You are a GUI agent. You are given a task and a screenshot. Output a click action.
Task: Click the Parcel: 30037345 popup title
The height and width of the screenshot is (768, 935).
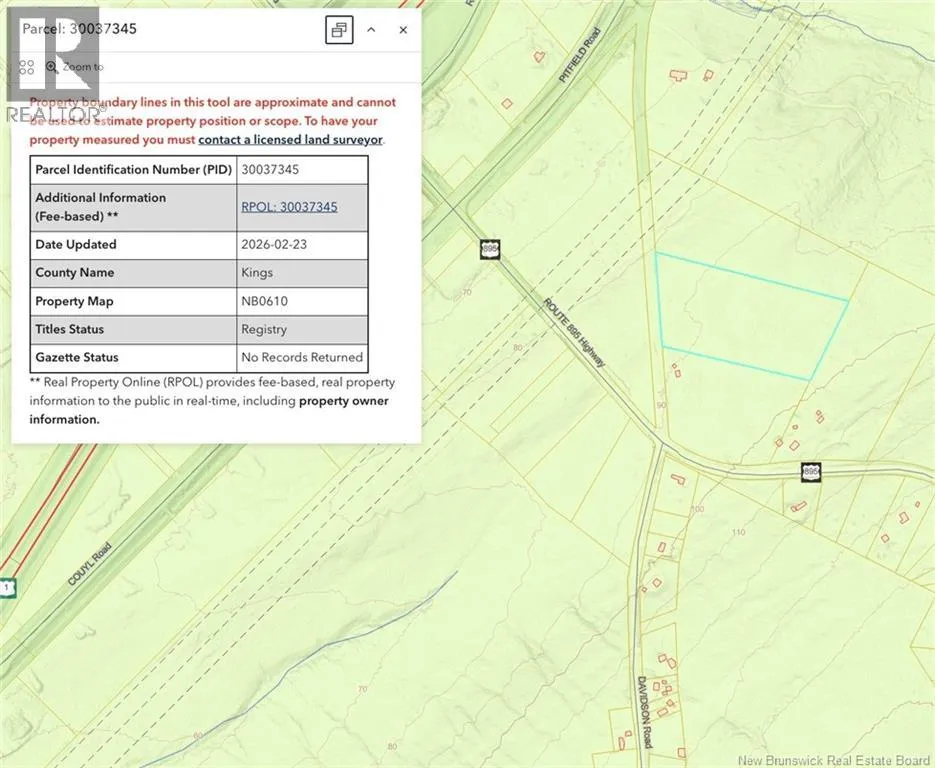[x=79, y=29]
